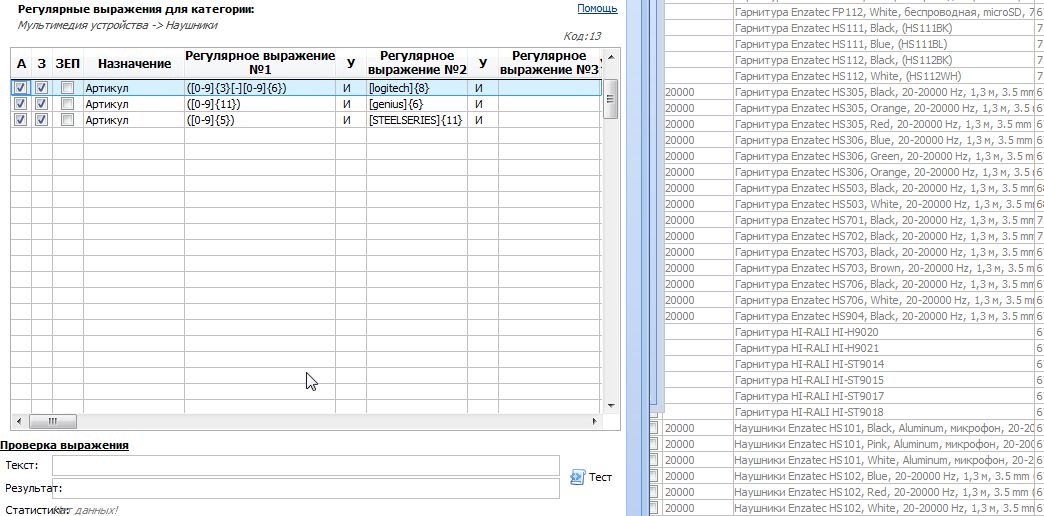Select cell [genius]{6}

pos(417,104)
